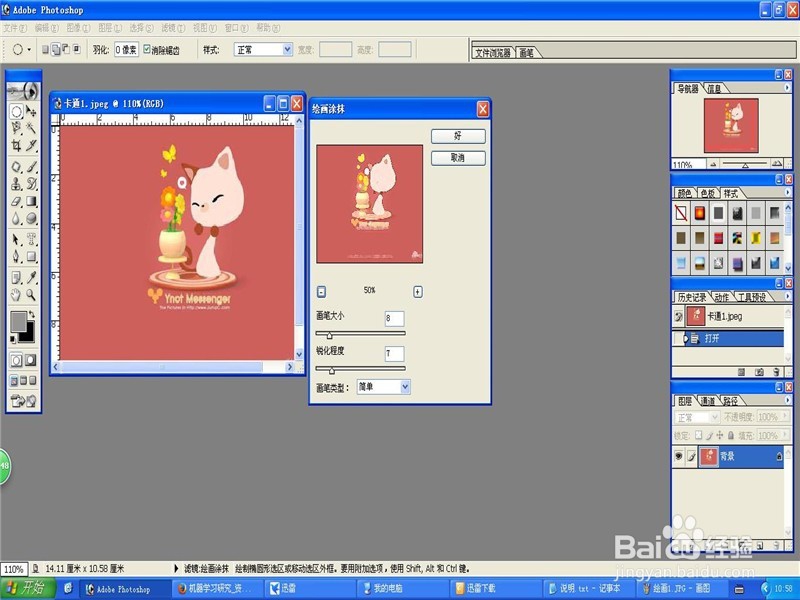Zoom in the dialog preview

click(417, 291)
